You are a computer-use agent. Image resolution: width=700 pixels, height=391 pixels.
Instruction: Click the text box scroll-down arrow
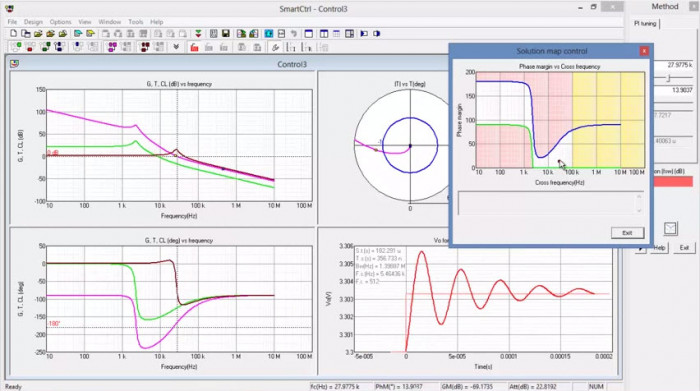(639, 210)
